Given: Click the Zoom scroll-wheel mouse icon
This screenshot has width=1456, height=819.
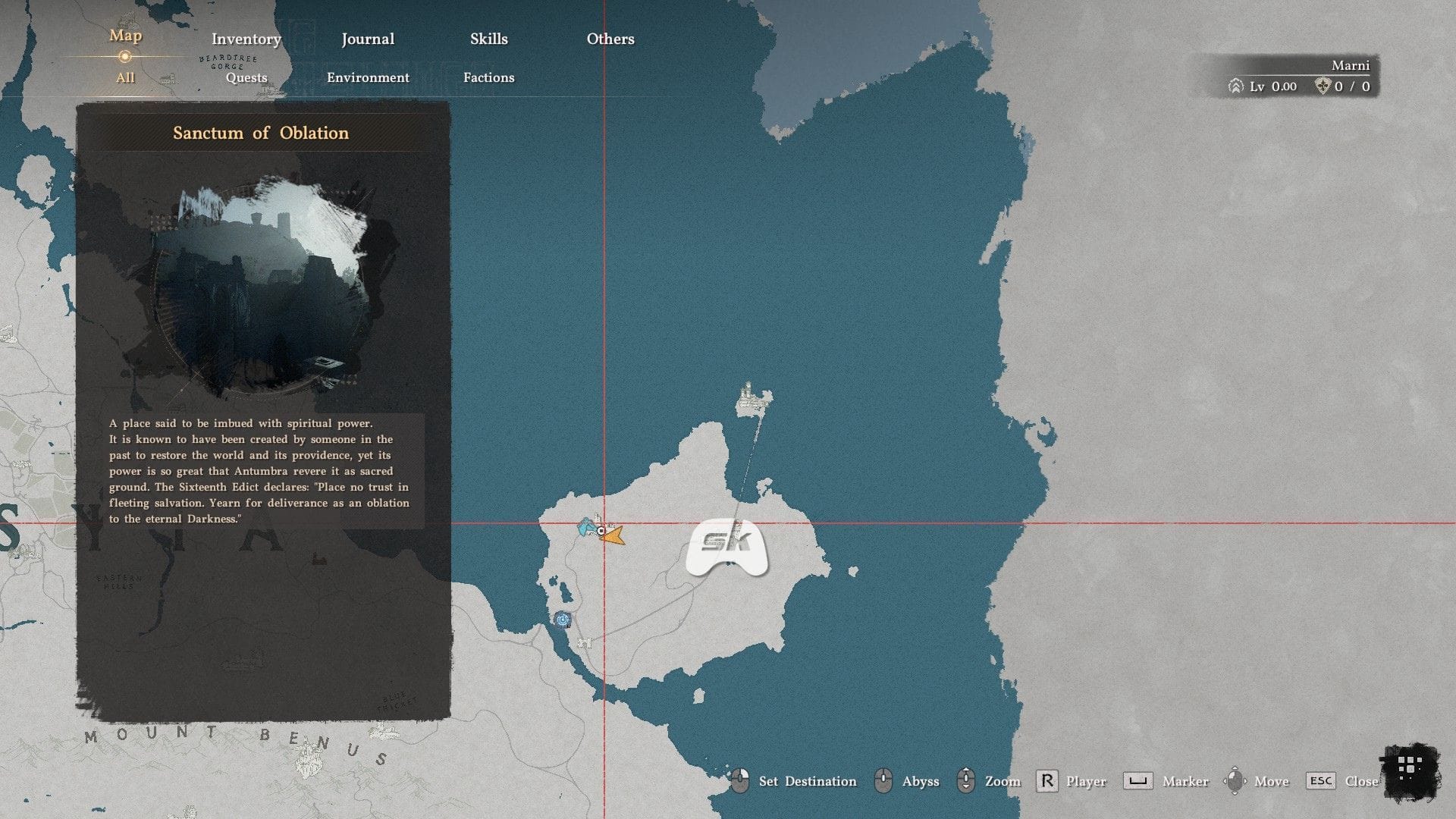Looking at the screenshot, I should 965,780.
